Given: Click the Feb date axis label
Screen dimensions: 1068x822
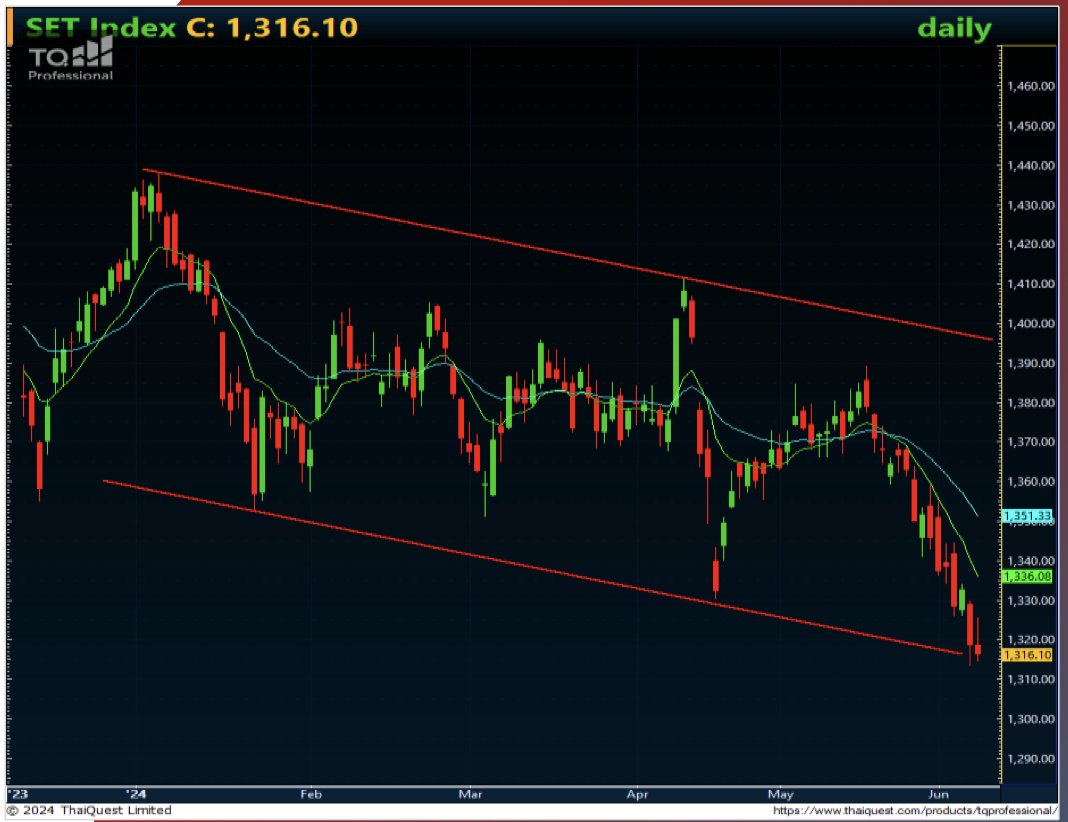Looking at the screenshot, I should (x=311, y=794).
